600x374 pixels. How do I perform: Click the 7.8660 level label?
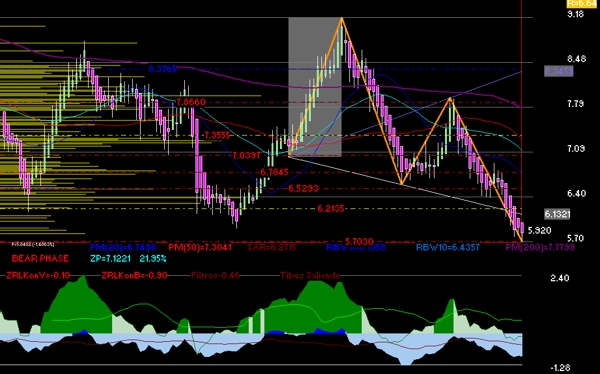(x=191, y=102)
